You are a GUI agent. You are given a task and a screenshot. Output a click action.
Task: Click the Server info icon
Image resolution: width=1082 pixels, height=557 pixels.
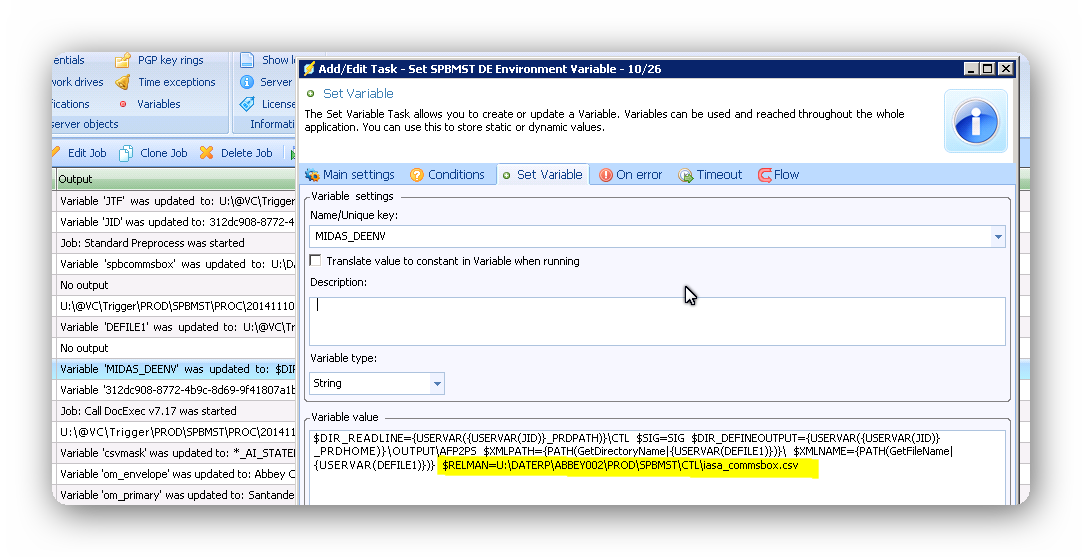coord(246,82)
